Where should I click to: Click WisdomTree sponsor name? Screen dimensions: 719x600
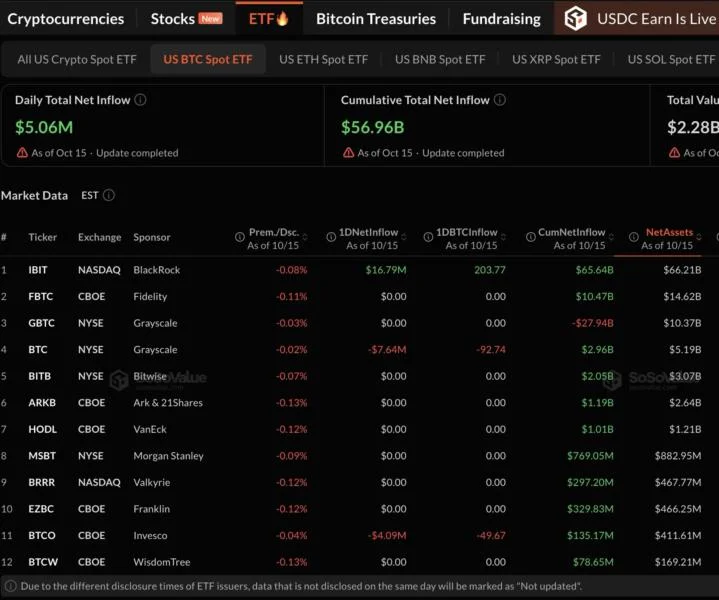click(161, 563)
